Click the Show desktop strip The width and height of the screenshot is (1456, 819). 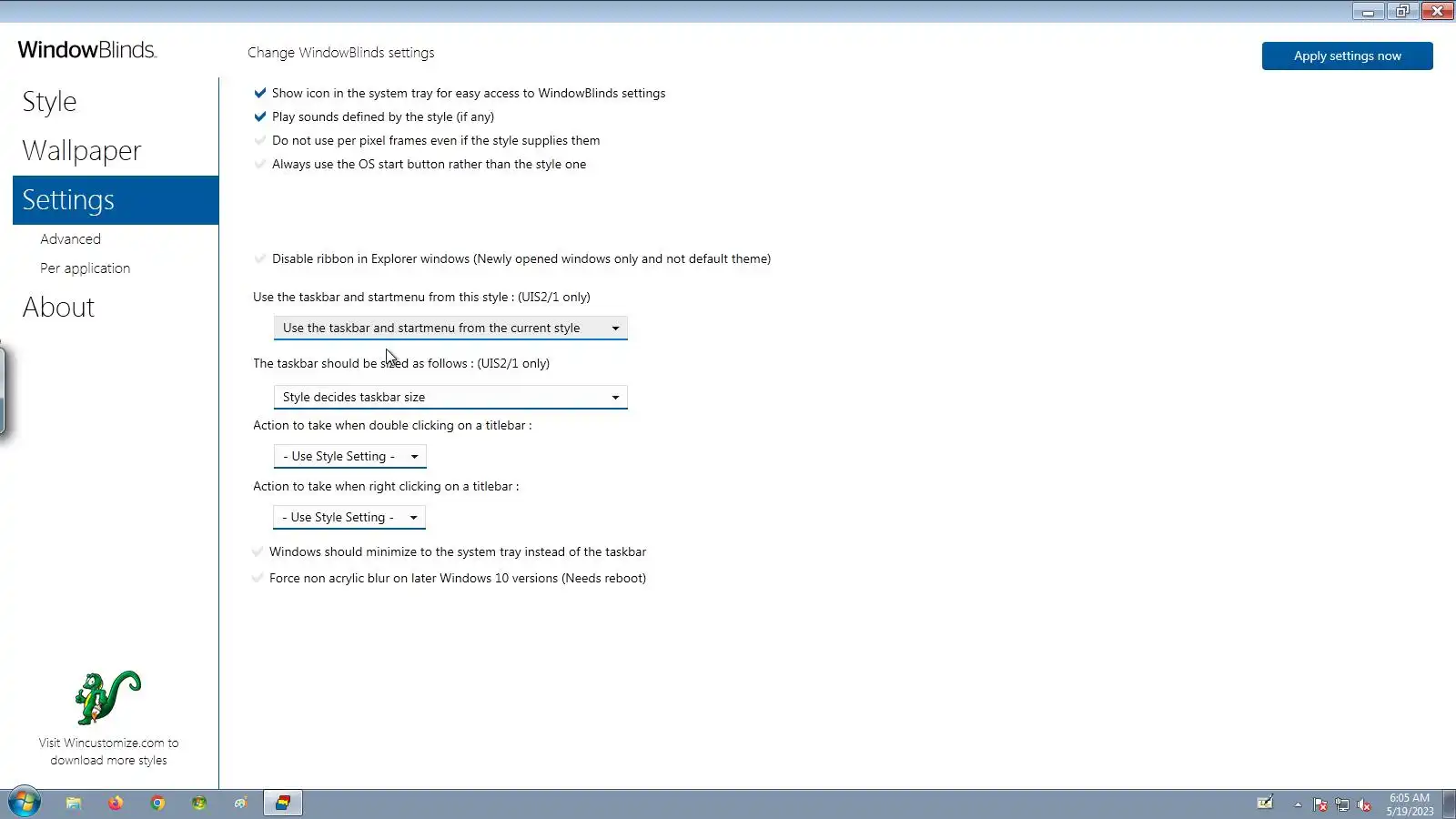coord(1450,804)
